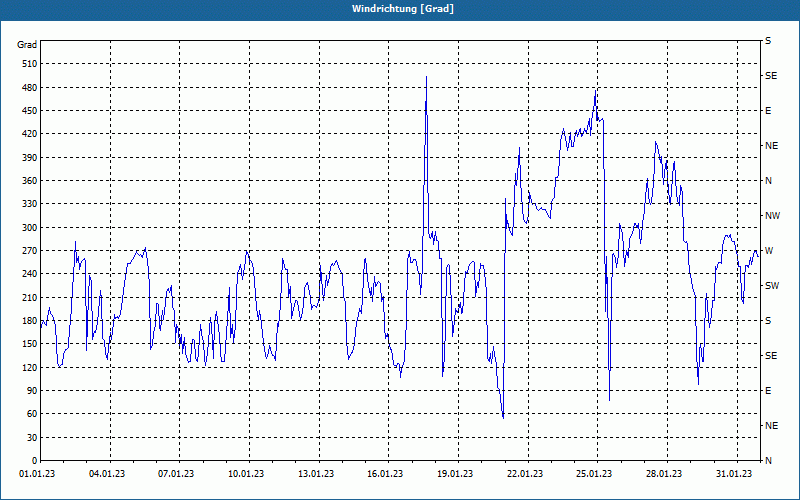Click the date label 19.01.23

[455, 474]
